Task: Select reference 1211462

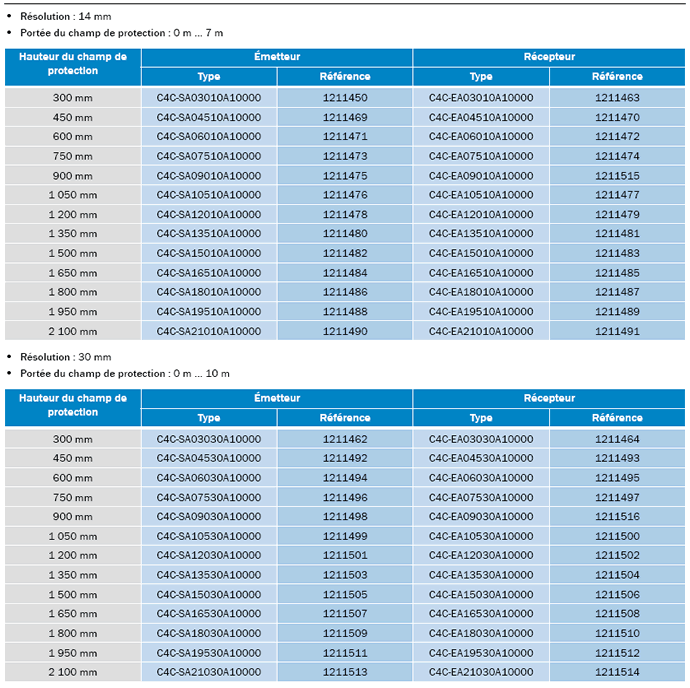Action: click(345, 439)
